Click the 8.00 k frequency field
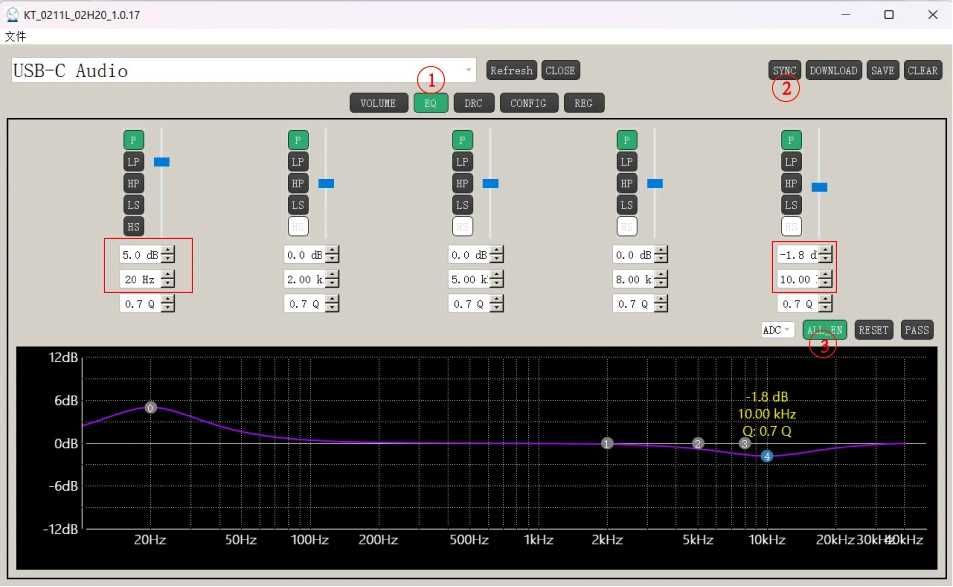This screenshot has width=953, height=587. [633, 280]
